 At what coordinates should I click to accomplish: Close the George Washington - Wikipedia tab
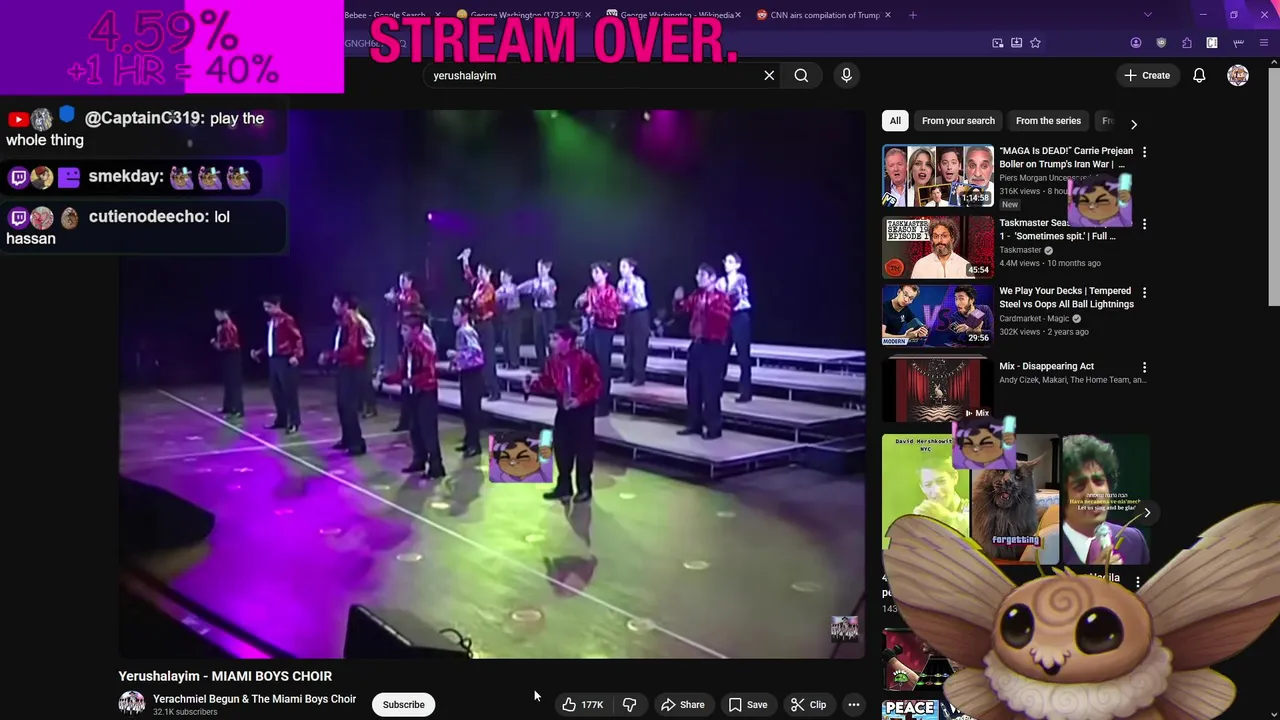click(739, 15)
